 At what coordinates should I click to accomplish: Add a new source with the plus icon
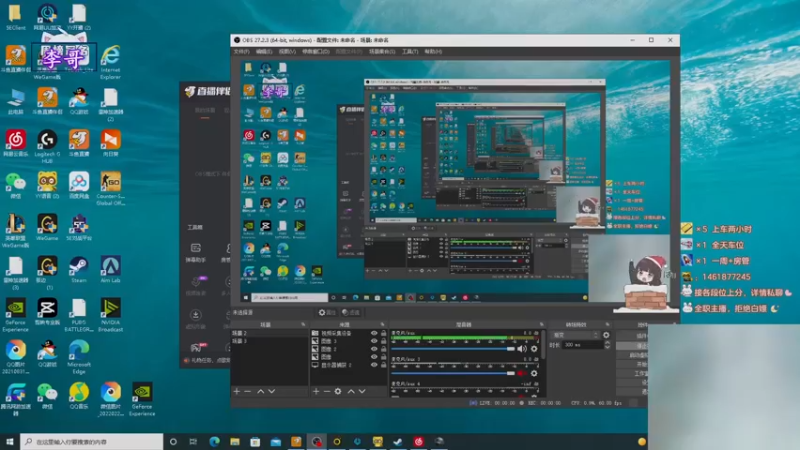[316, 391]
